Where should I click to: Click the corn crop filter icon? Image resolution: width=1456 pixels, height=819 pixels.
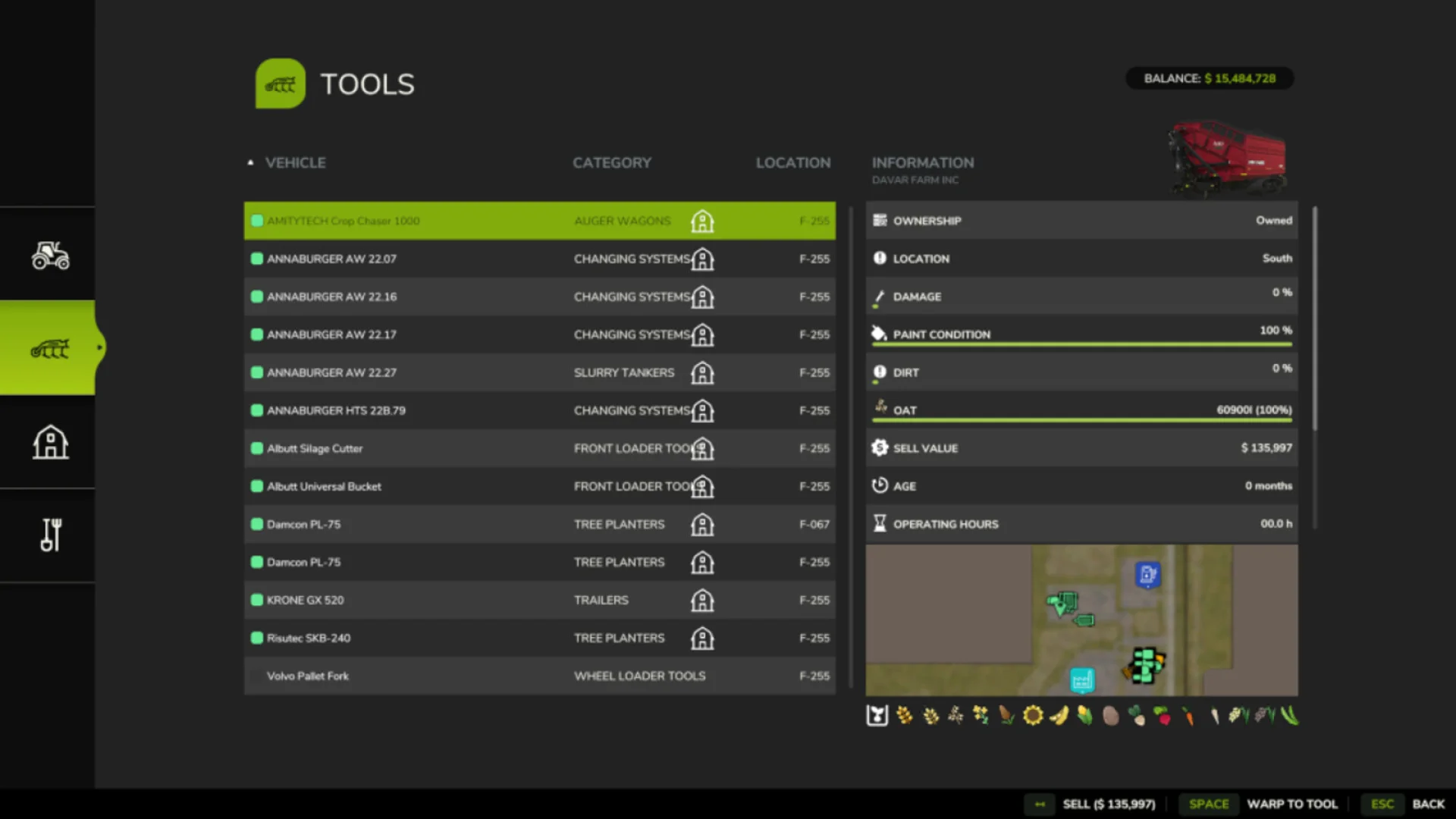click(x=1084, y=715)
